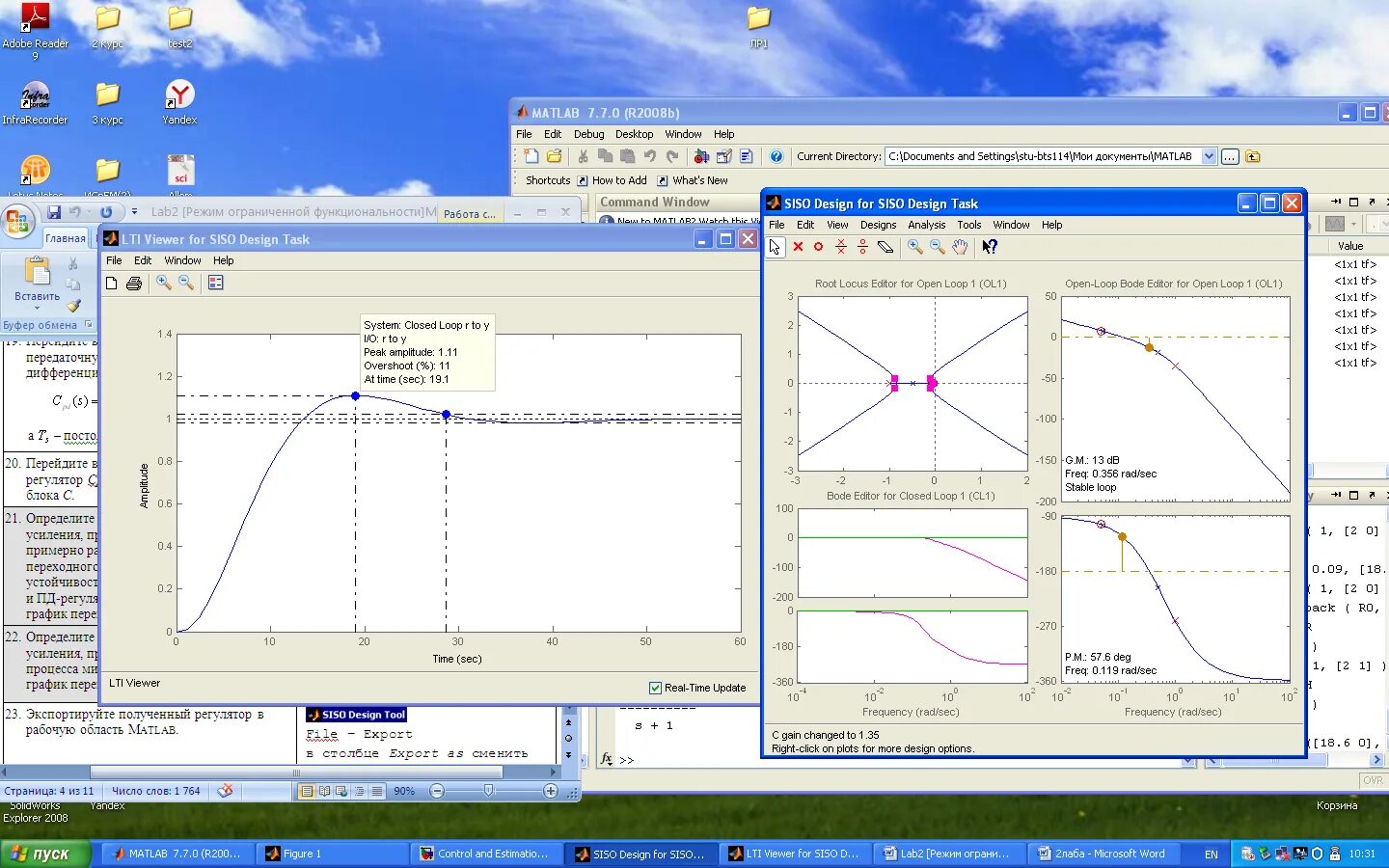Open the Profiler icon in MATLAB toolbar
The height and width of the screenshot is (868, 1389).
(746, 156)
